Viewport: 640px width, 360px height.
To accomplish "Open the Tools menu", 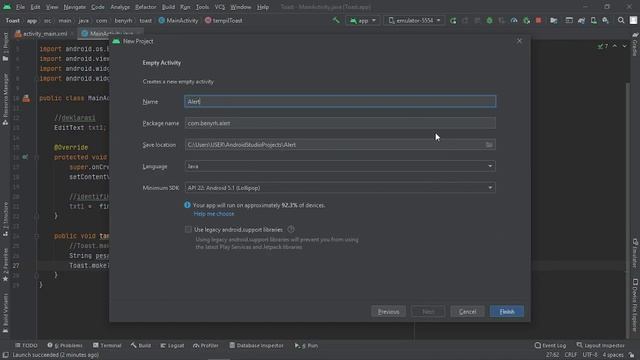I will click(x=202, y=7).
